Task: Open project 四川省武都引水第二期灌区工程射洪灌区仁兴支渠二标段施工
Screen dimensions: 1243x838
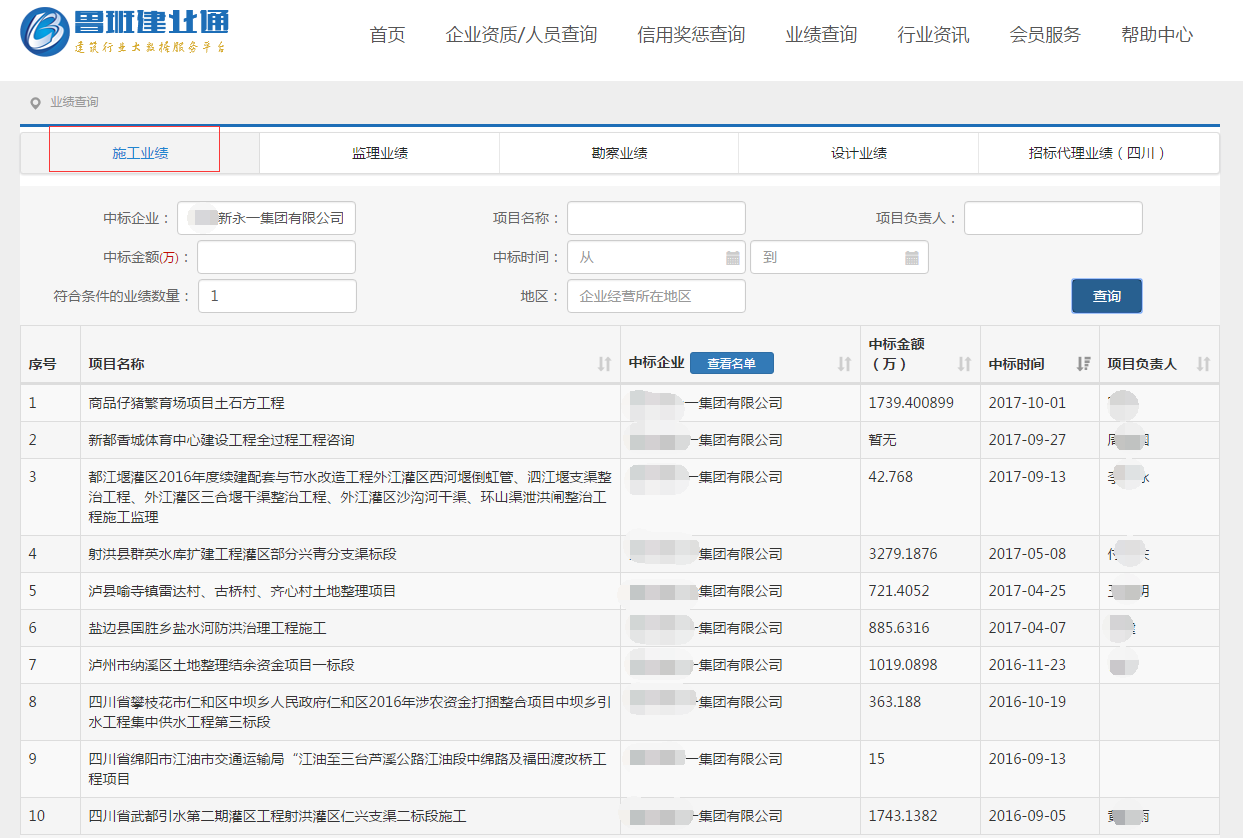Action: (x=277, y=817)
